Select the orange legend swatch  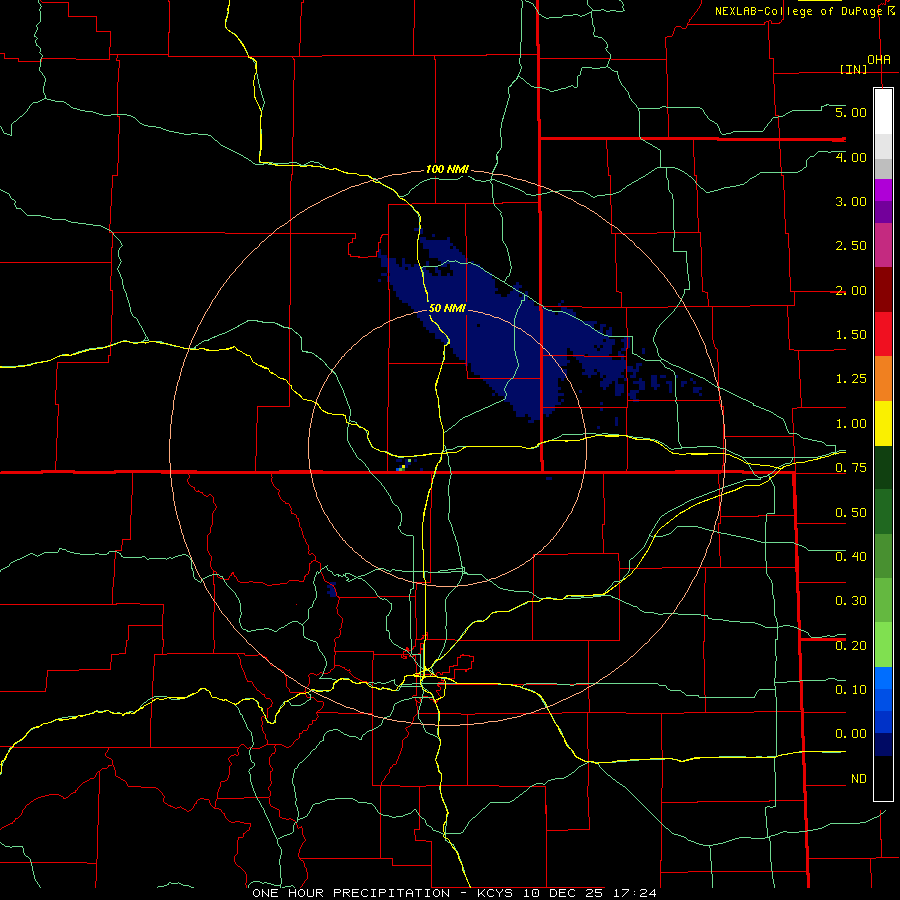click(x=883, y=379)
